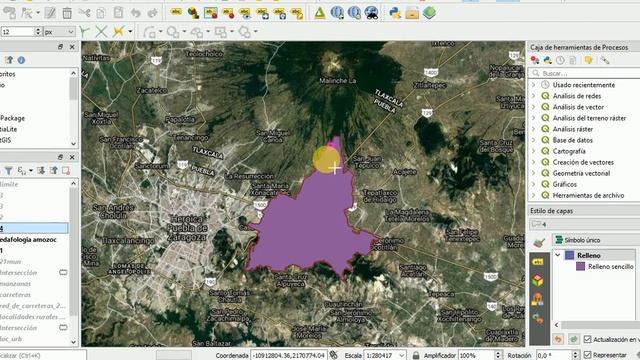Close the Browser panel
Image resolution: width=640 pixels, height=360 pixels.
click(72, 47)
